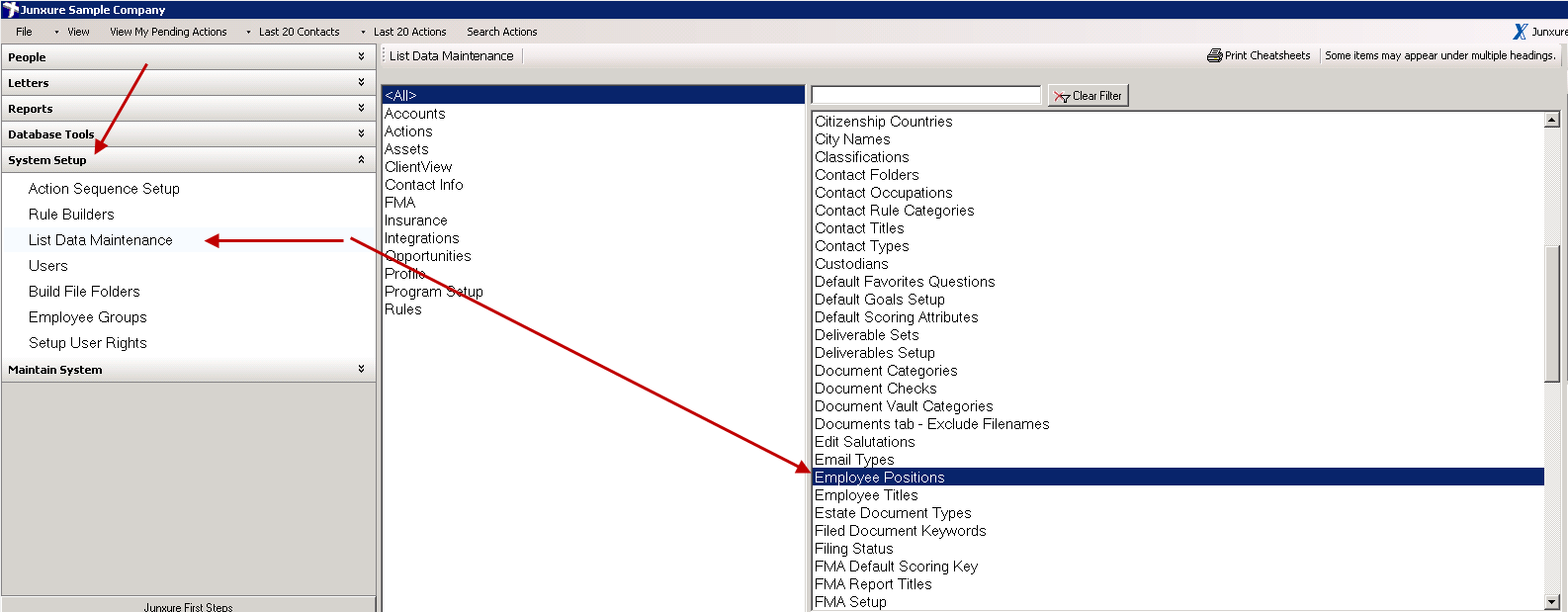Screen dimensions: 1568x612
Task: Select Document Vault Categories
Action: click(x=904, y=406)
